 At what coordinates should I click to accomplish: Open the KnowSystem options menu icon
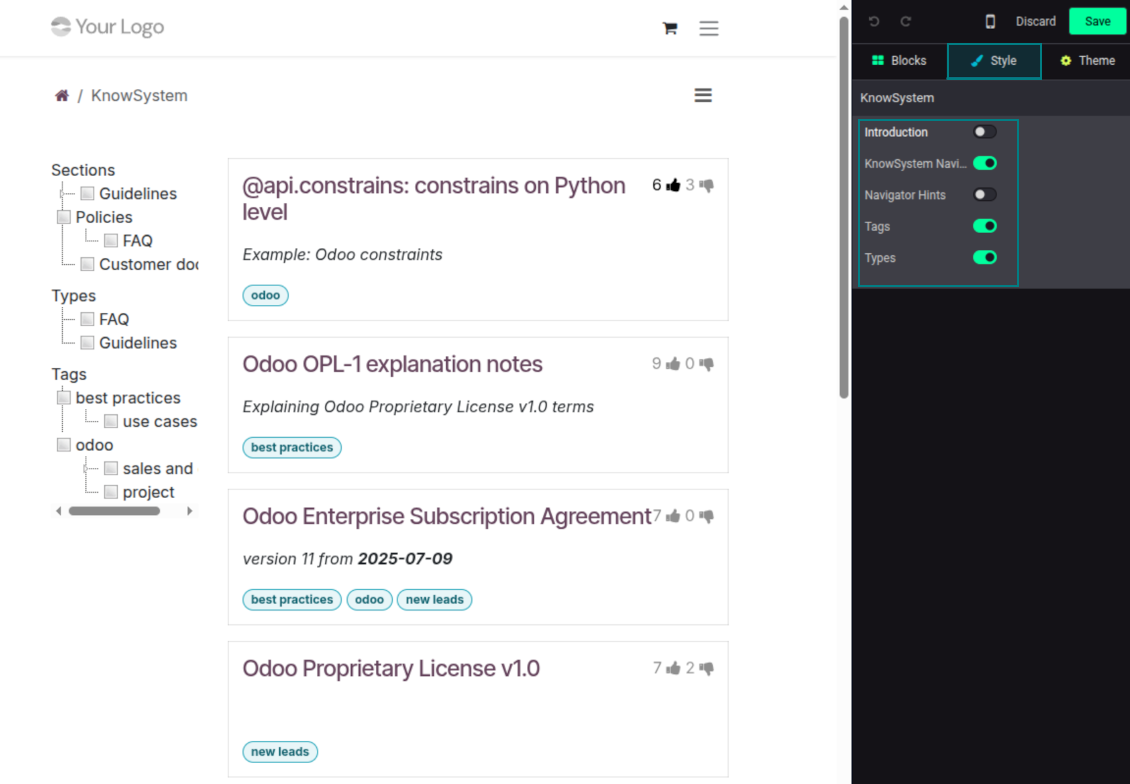pyautogui.click(x=703, y=96)
